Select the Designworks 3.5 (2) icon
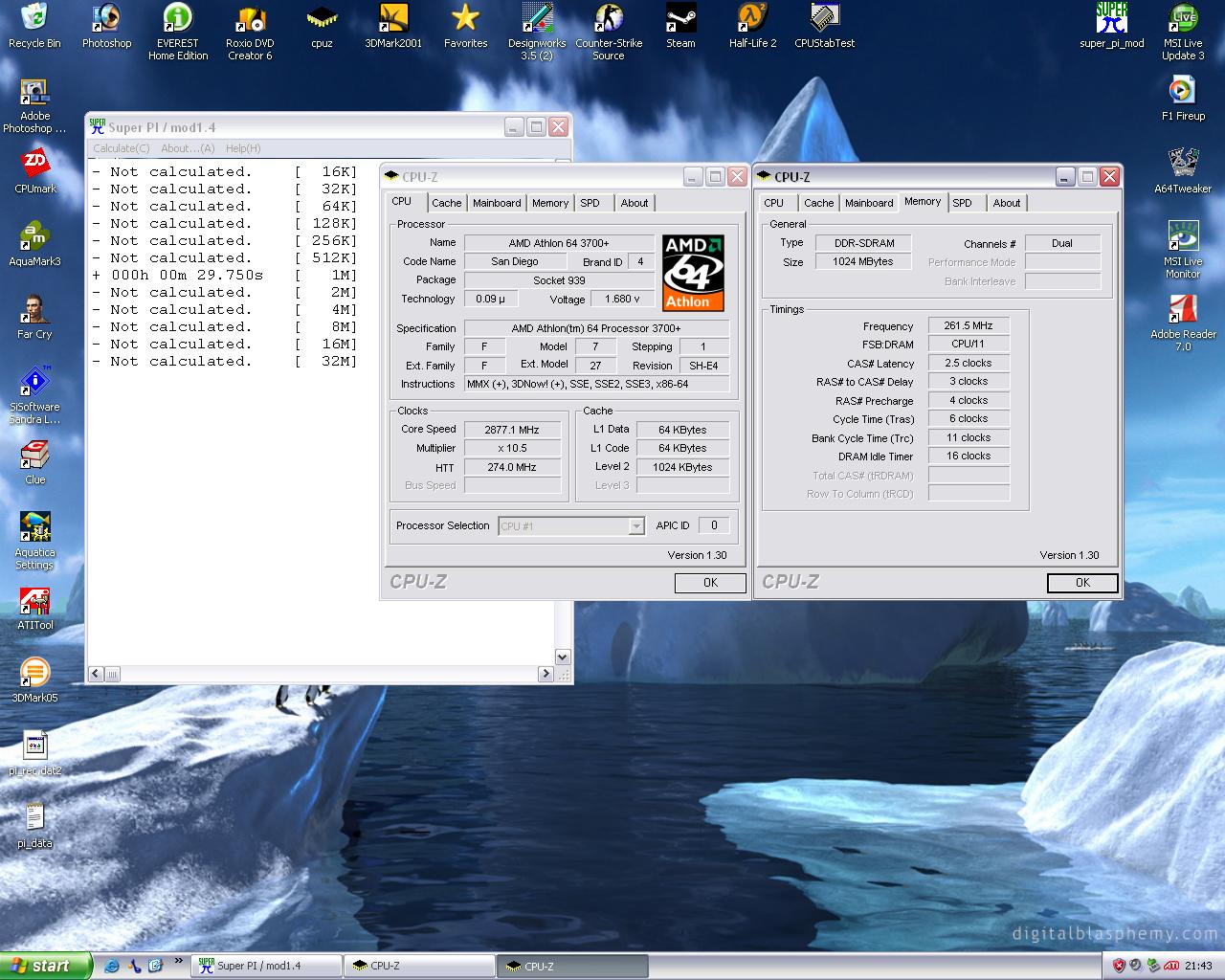 537,32
